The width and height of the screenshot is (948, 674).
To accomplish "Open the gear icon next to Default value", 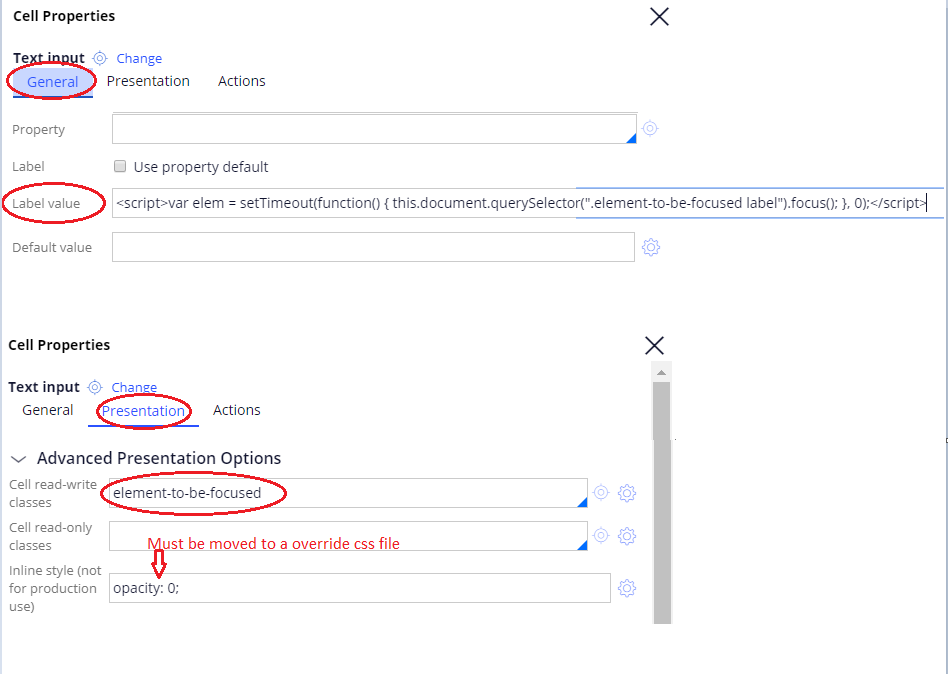I will point(650,247).
